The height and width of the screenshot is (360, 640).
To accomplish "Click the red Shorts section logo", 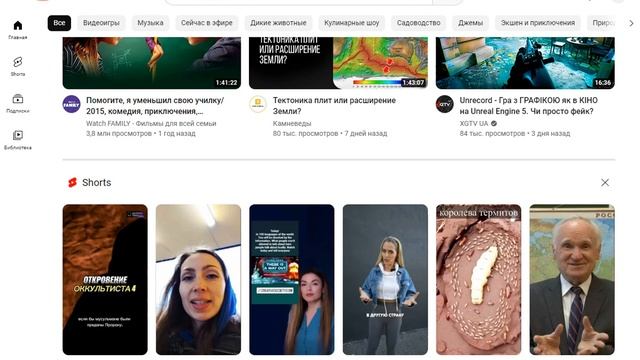I will [x=73, y=182].
